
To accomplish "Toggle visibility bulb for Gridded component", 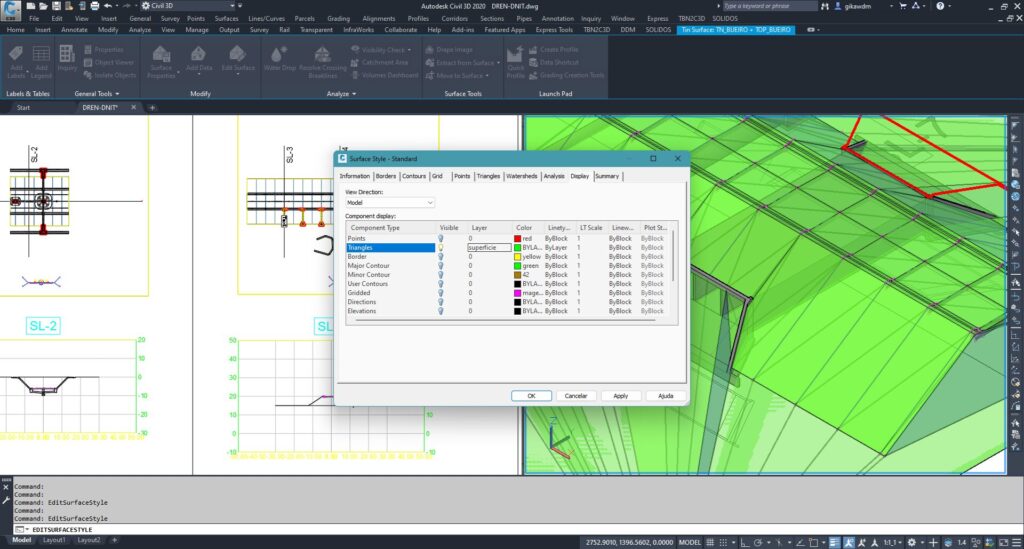I will click(x=441, y=293).
